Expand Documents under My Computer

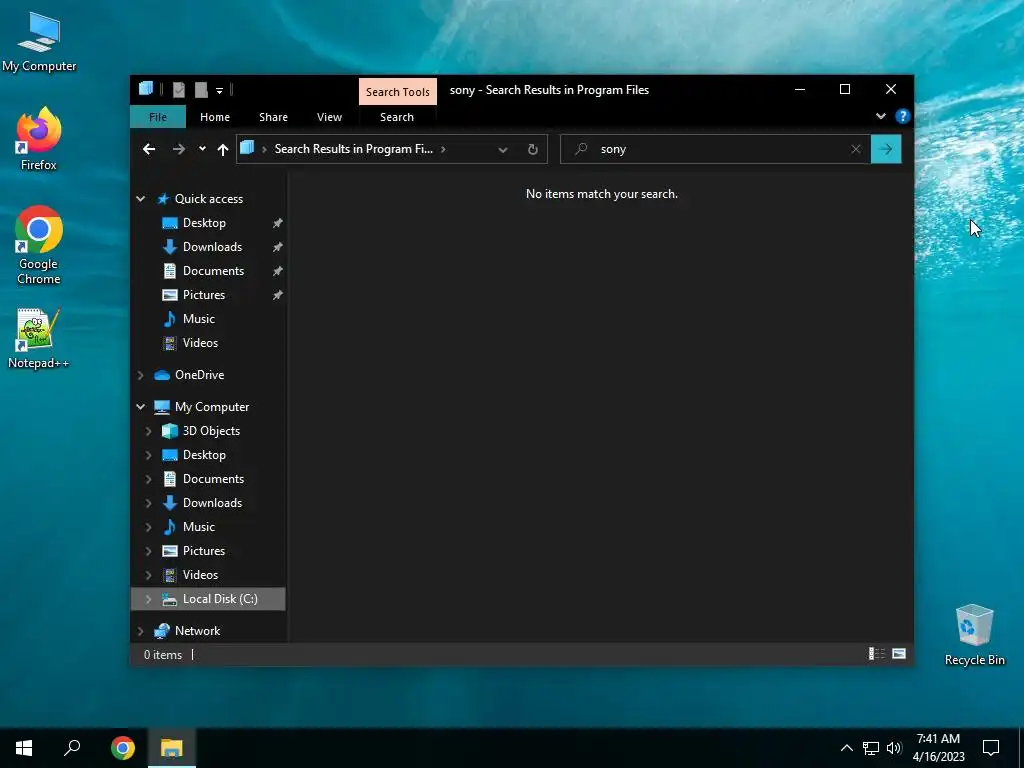148,479
